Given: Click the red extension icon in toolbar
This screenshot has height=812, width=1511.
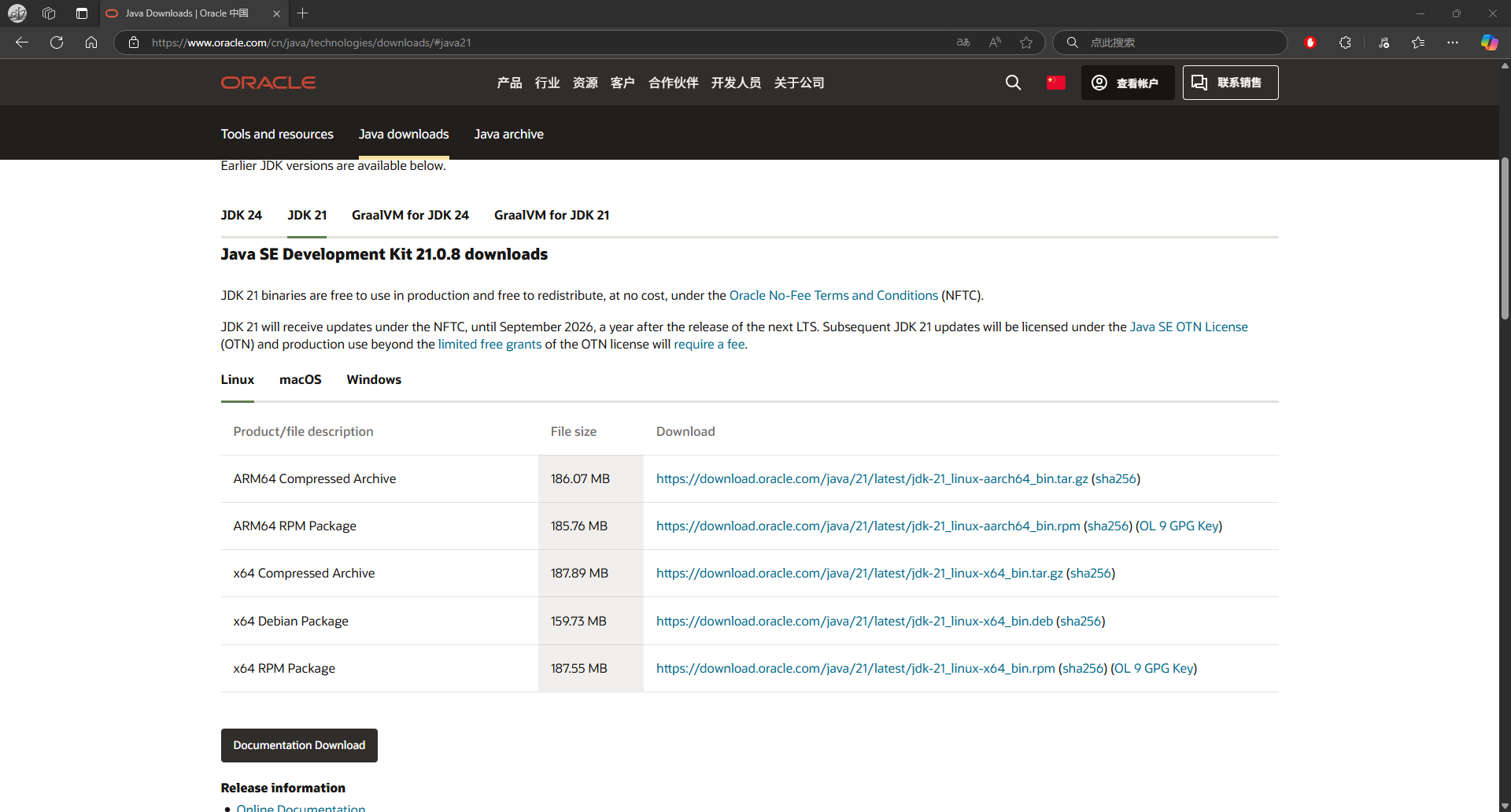Looking at the screenshot, I should 1310,42.
